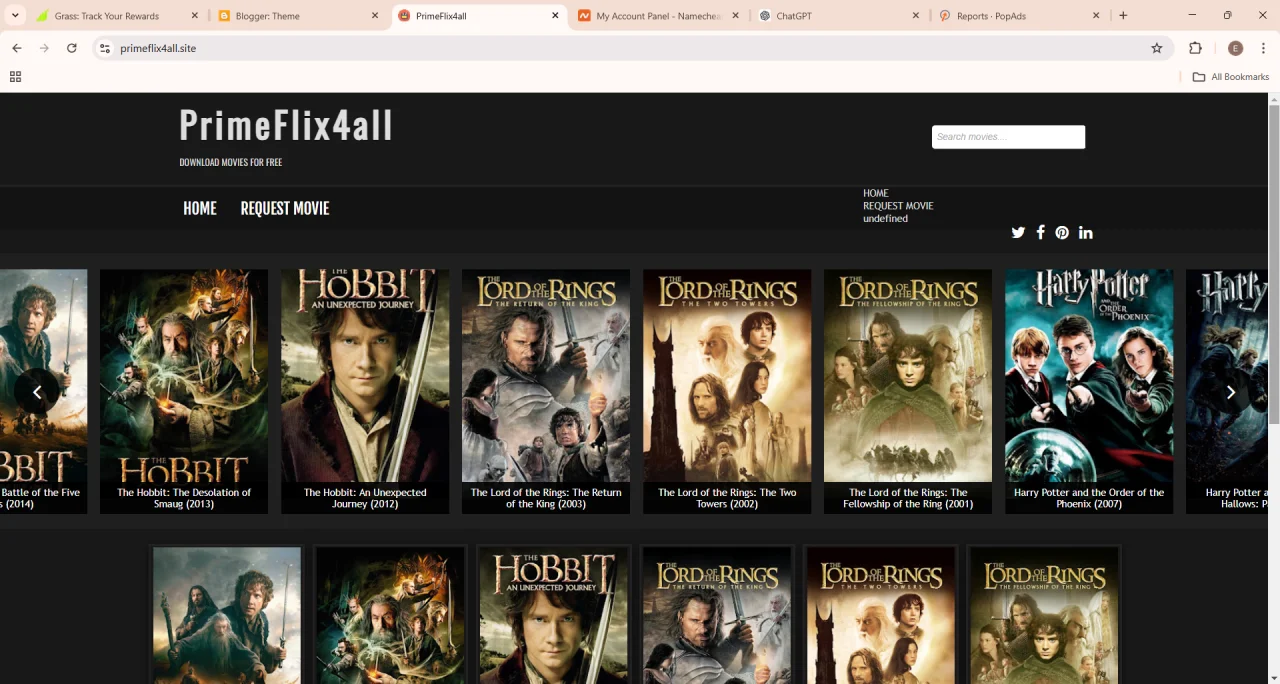Open the Facebook social icon
The image size is (1280, 684).
click(1040, 232)
